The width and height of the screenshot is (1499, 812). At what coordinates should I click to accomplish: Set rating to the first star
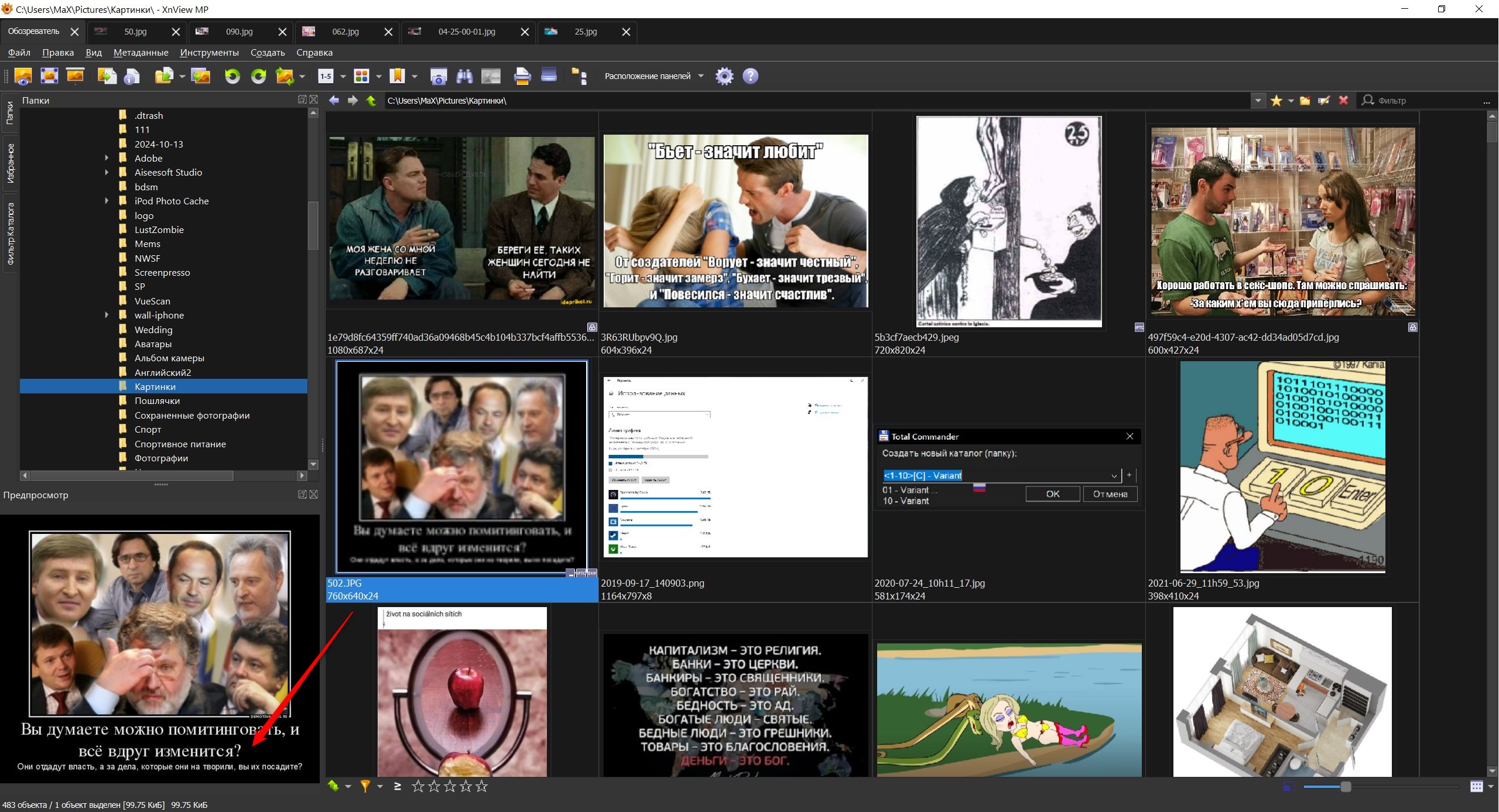(x=418, y=786)
